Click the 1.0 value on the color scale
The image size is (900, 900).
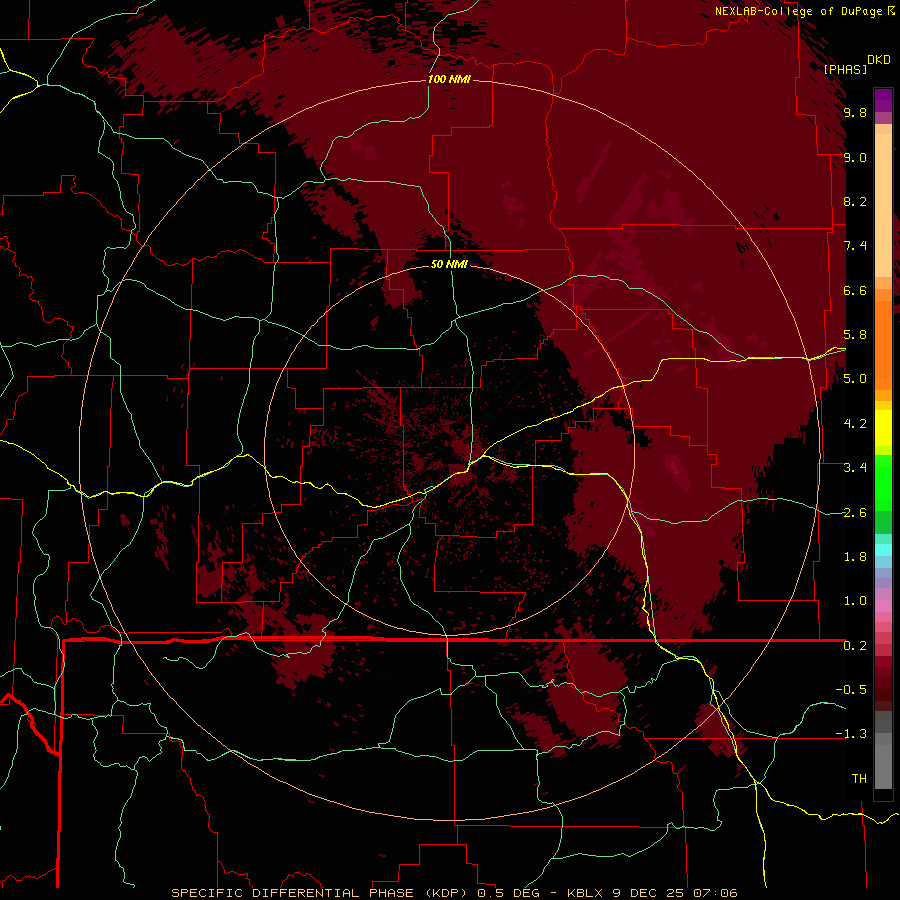(x=855, y=601)
